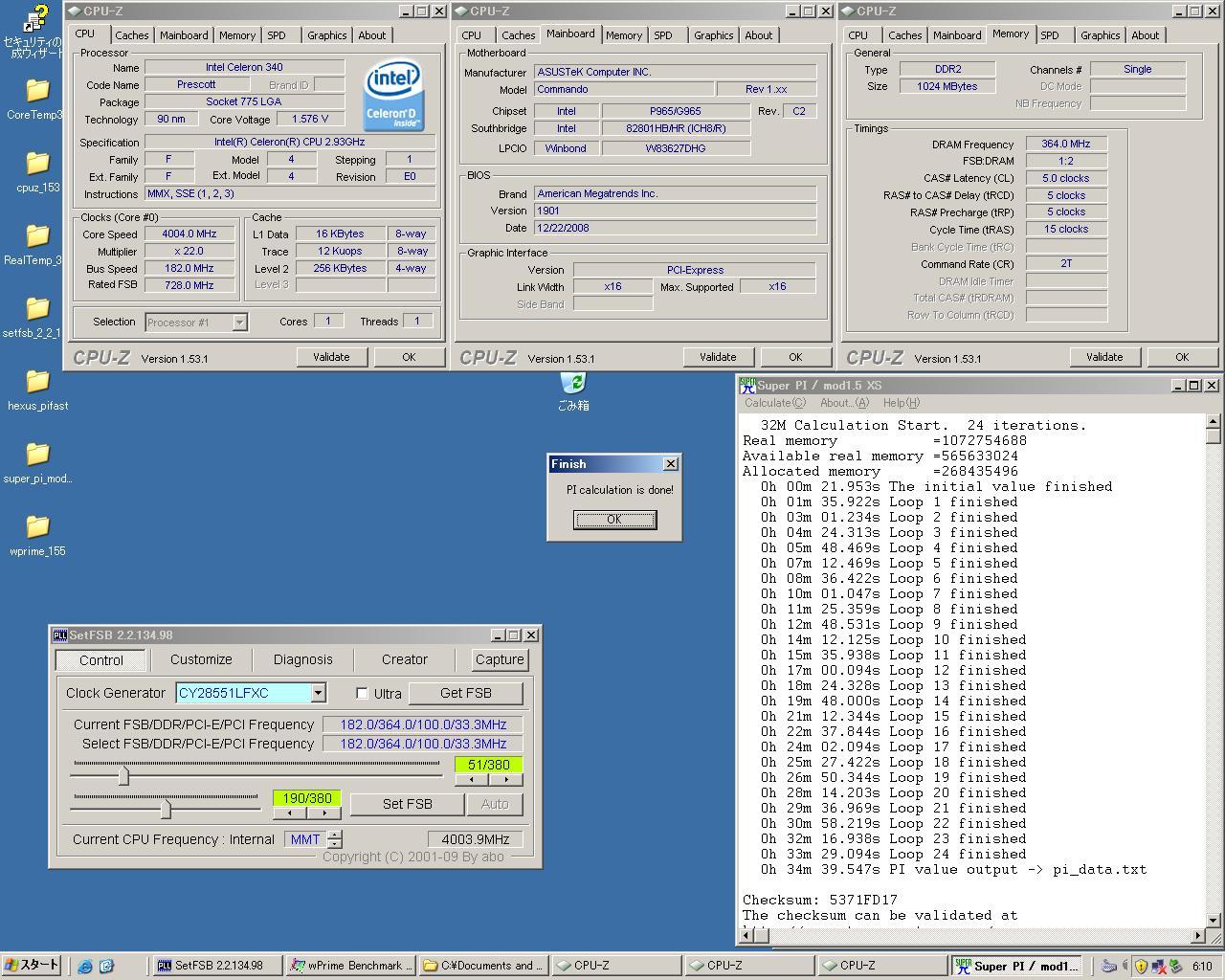Open the Help menu in Super PI
This screenshot has width=1225, height=980.
click(901, 403)
